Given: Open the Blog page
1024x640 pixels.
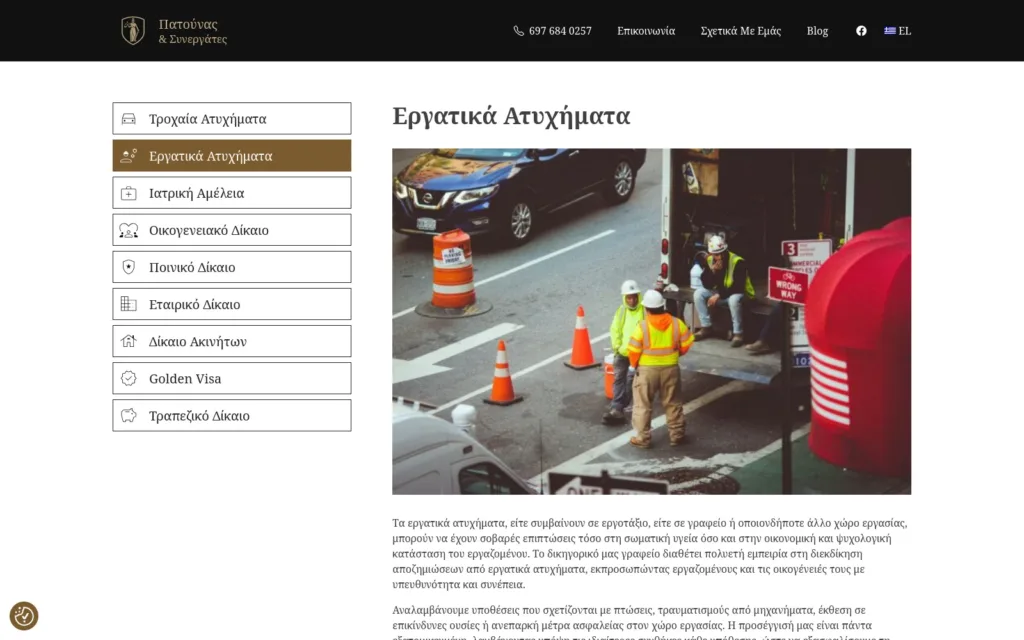Looking at the screenshot, I should pos(817,31).
